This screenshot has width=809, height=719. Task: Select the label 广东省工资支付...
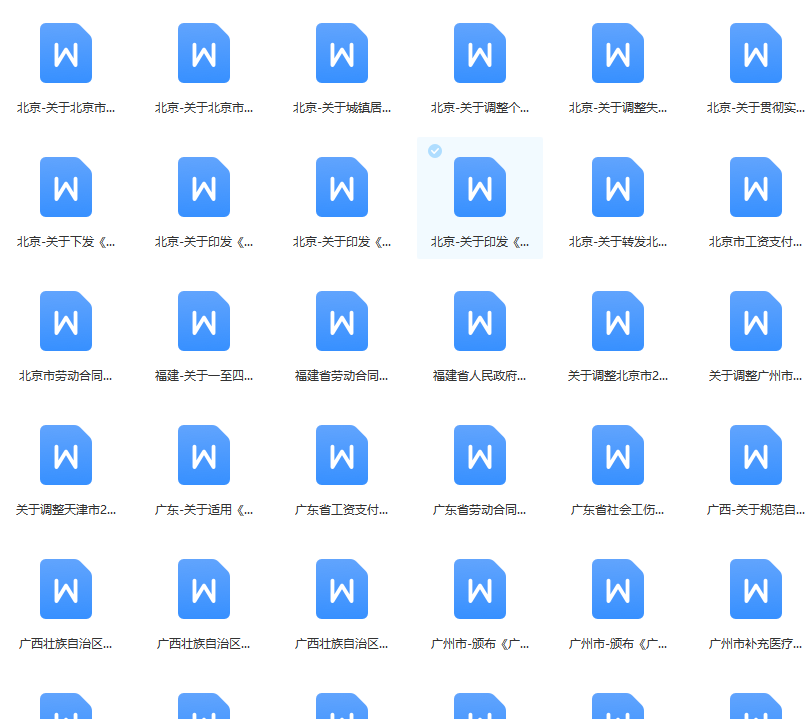tap(342, 510)
